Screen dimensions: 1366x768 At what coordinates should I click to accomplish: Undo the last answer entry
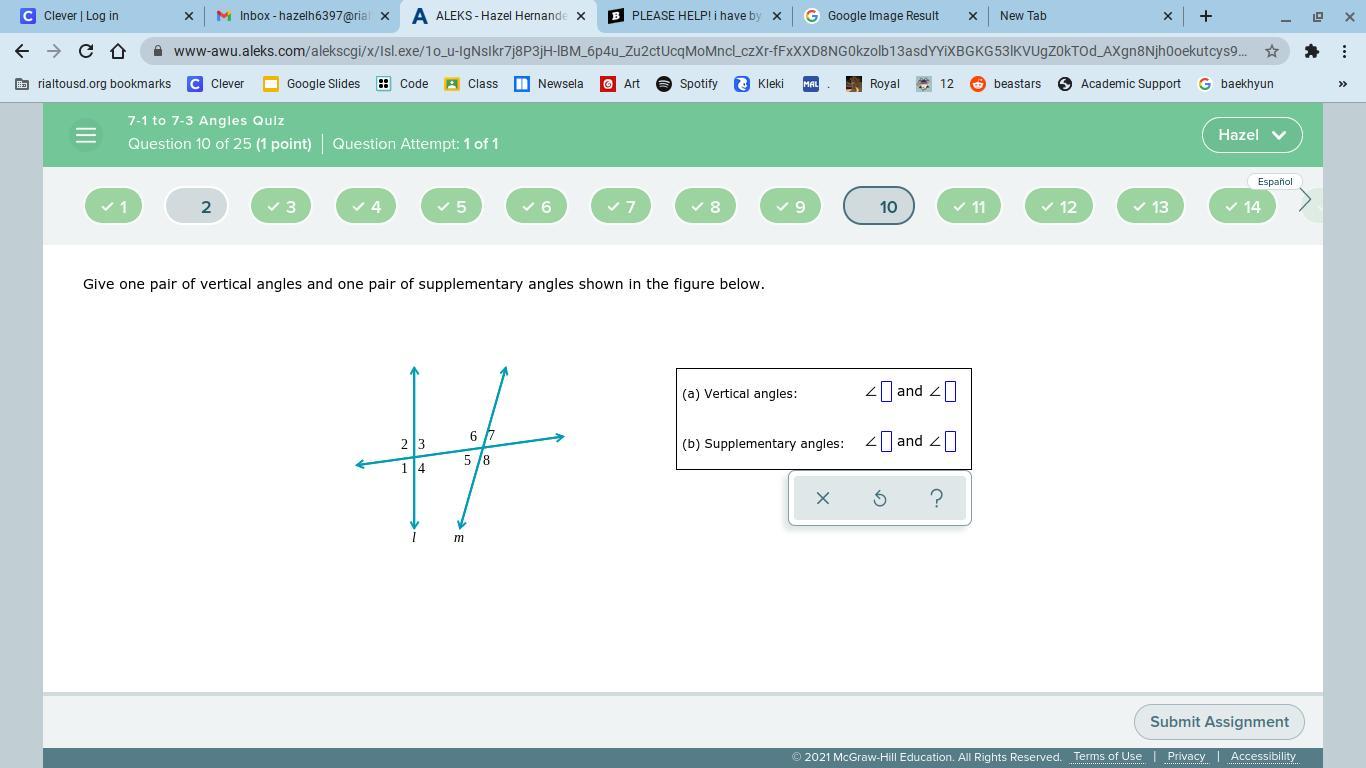(880, 498)
